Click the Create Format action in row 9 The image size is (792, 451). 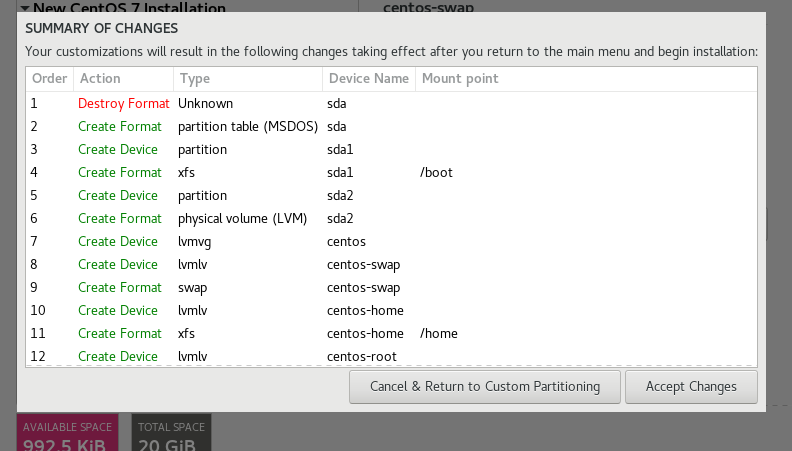coord(120,288)
